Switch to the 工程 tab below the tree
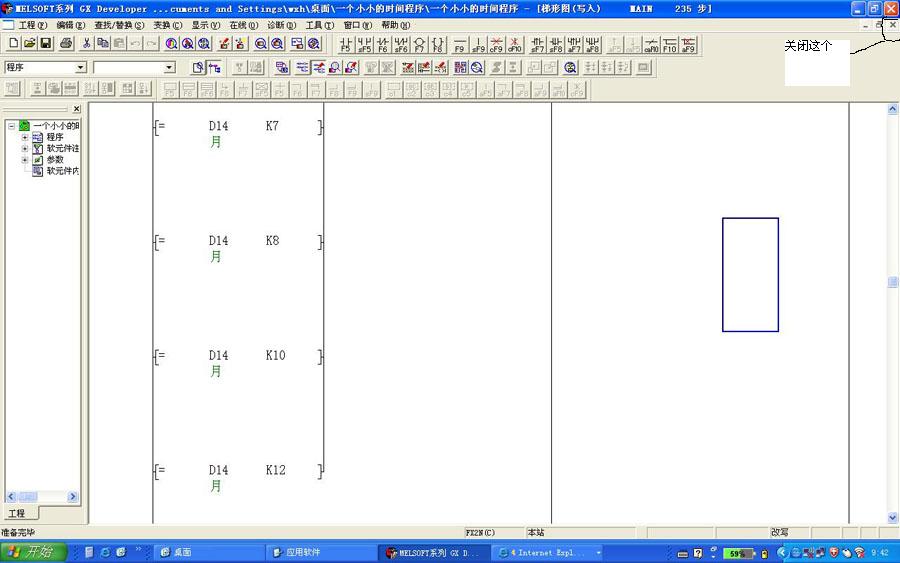900x563 pixels. 17,513
